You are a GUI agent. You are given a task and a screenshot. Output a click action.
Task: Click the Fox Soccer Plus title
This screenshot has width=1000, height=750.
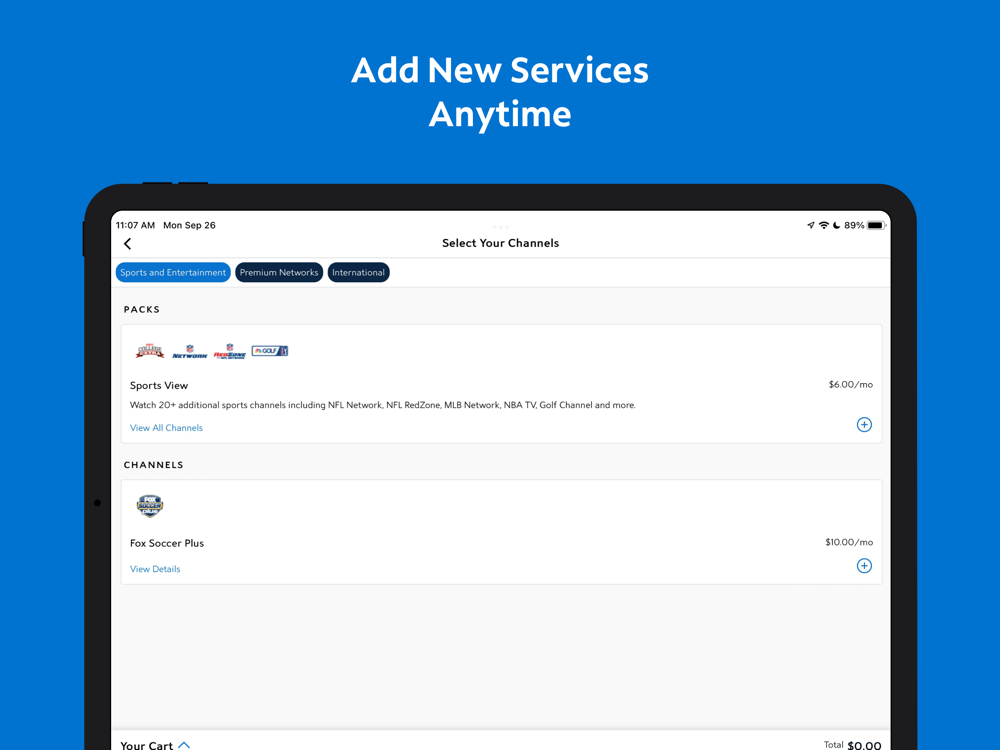(x=167, y=543)
